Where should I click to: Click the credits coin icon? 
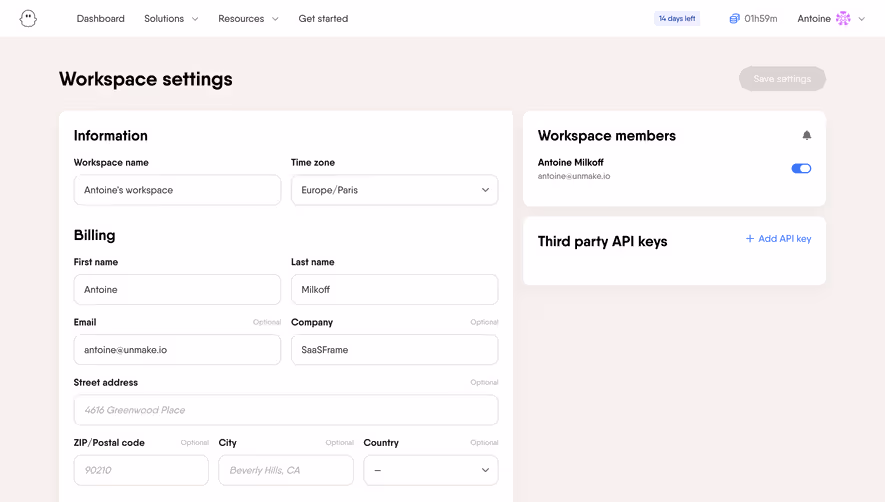point(734,19)
